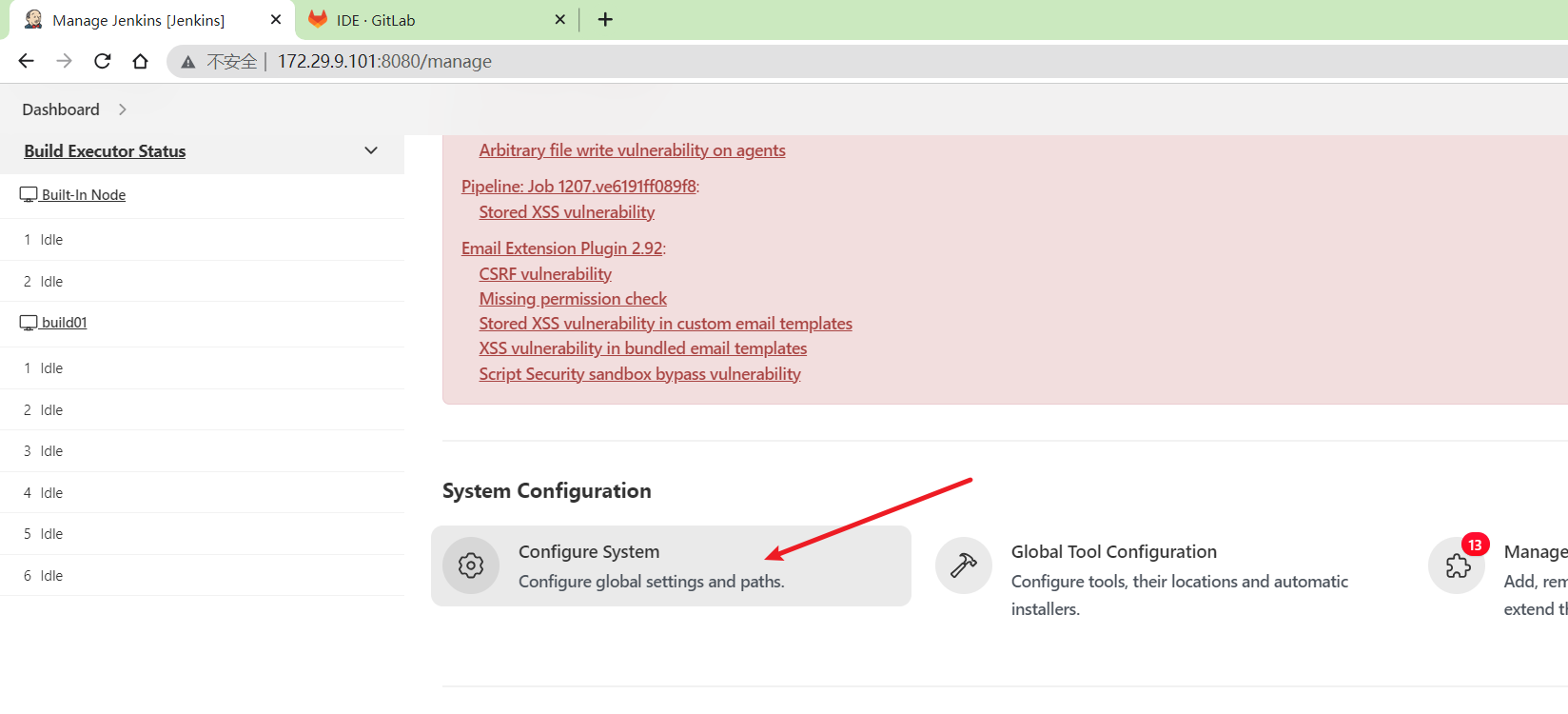Click the Jenkins favicon on the first tab
Screen dimensions: 1568x714
point(33,19)
